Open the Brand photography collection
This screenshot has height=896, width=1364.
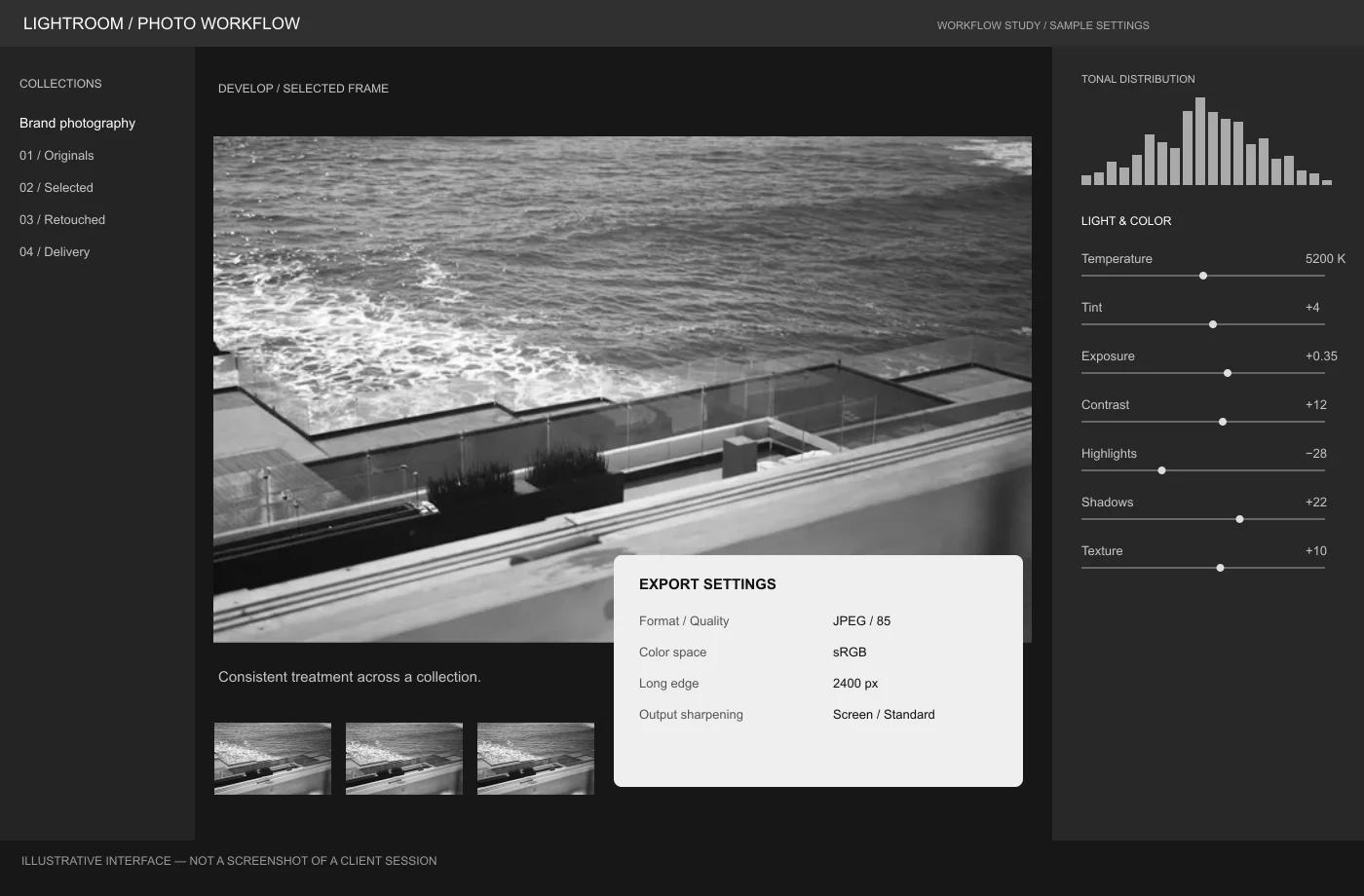[77, 123]
